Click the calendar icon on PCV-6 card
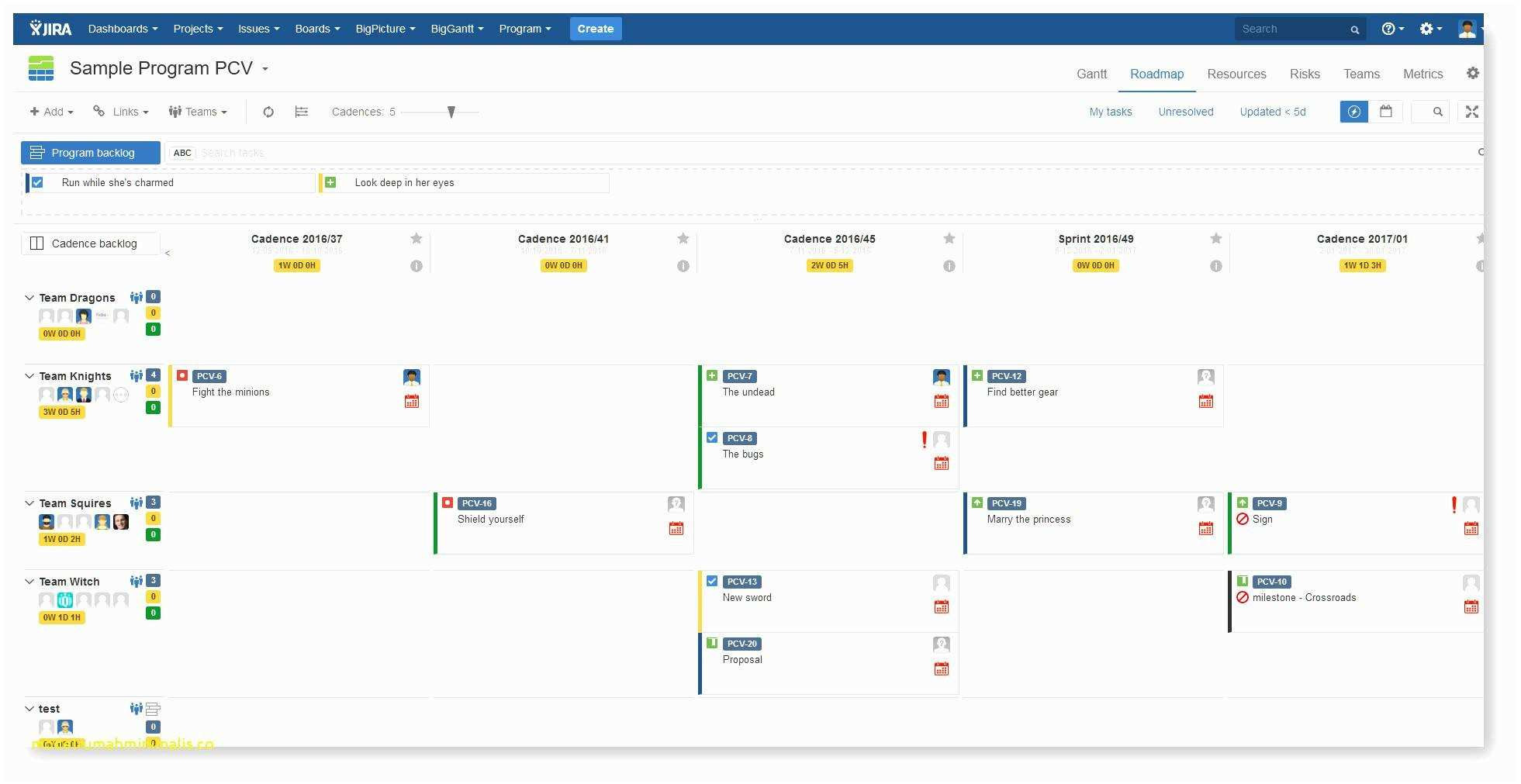The image size is (1521, 784). [412, 401]
